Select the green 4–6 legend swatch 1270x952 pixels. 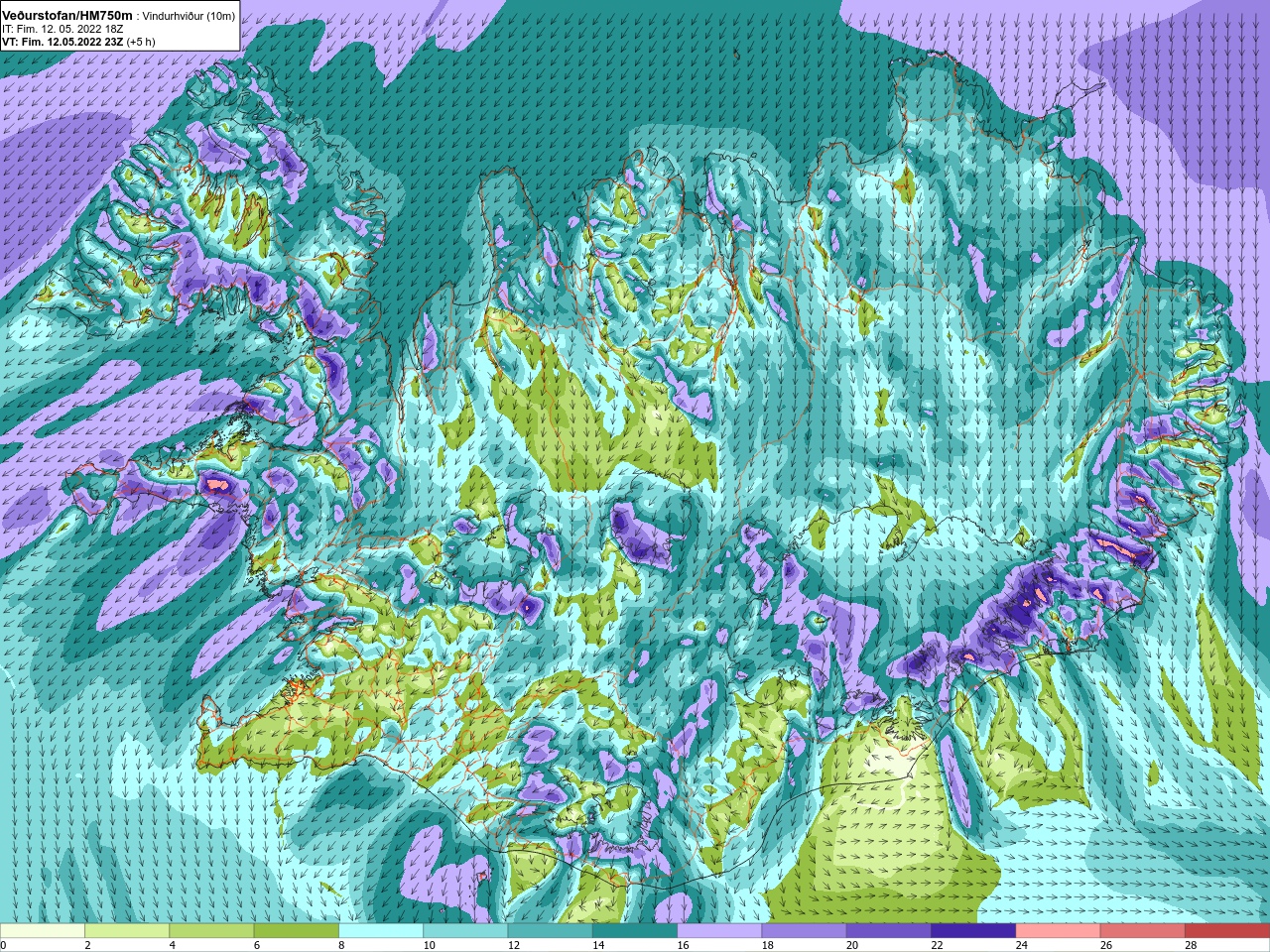click(x=211, y=931)
